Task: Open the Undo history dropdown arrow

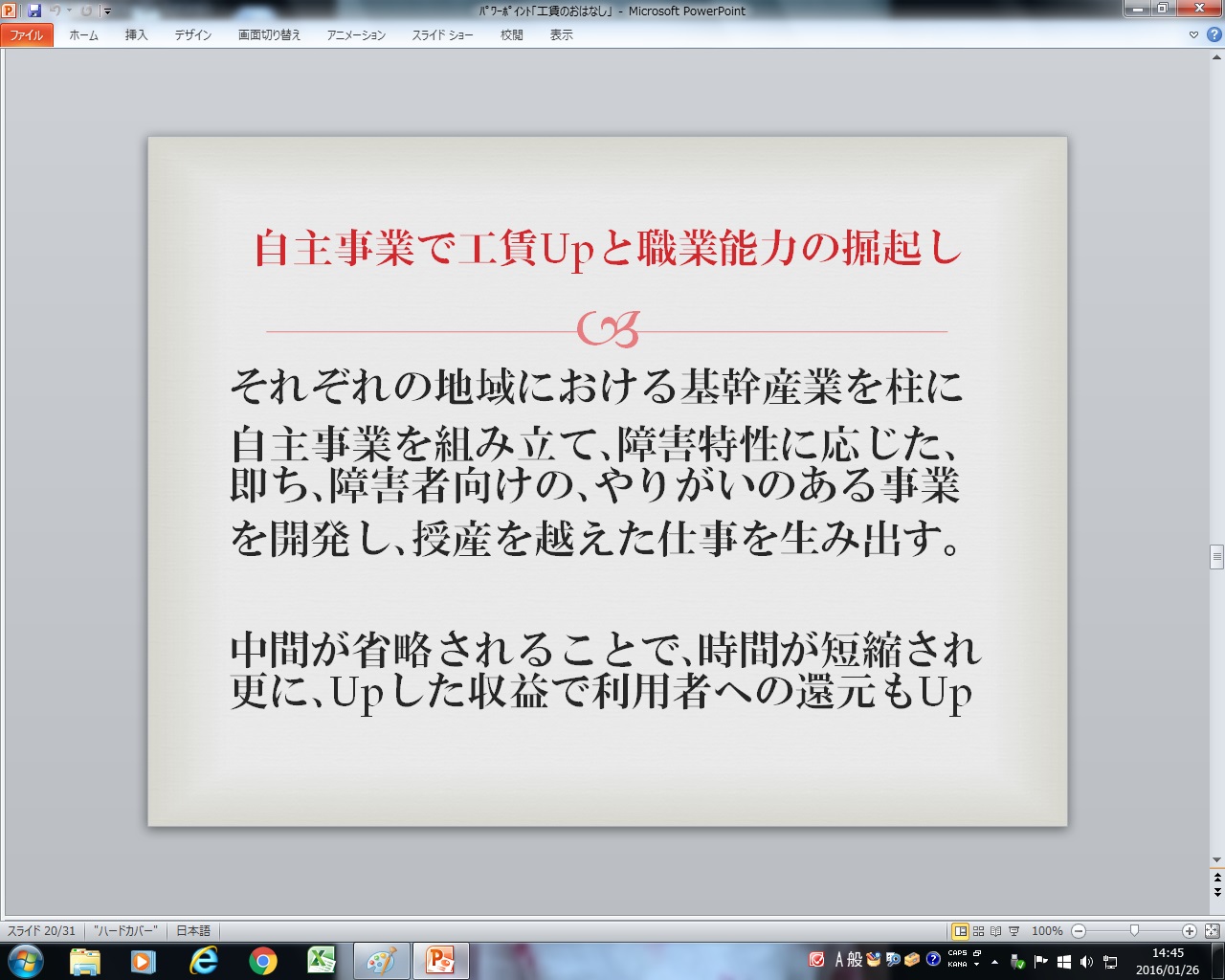Action: point(69,11)
